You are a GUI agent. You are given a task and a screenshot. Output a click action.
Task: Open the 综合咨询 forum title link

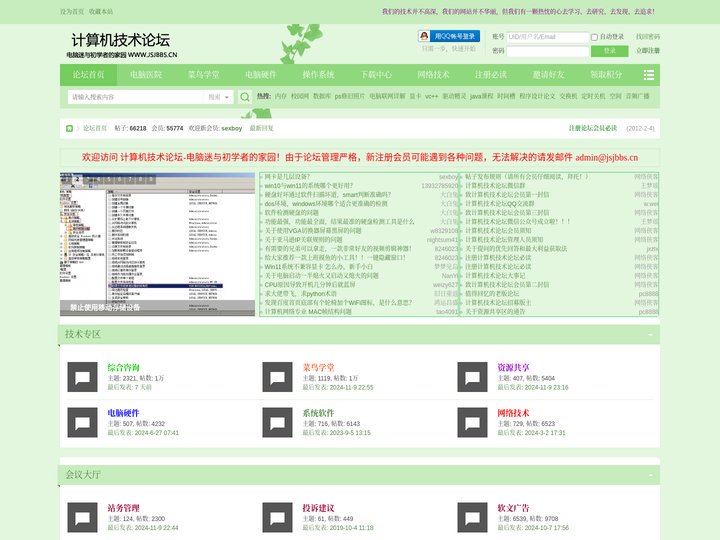pyautogui.click(x=123, y=368)
